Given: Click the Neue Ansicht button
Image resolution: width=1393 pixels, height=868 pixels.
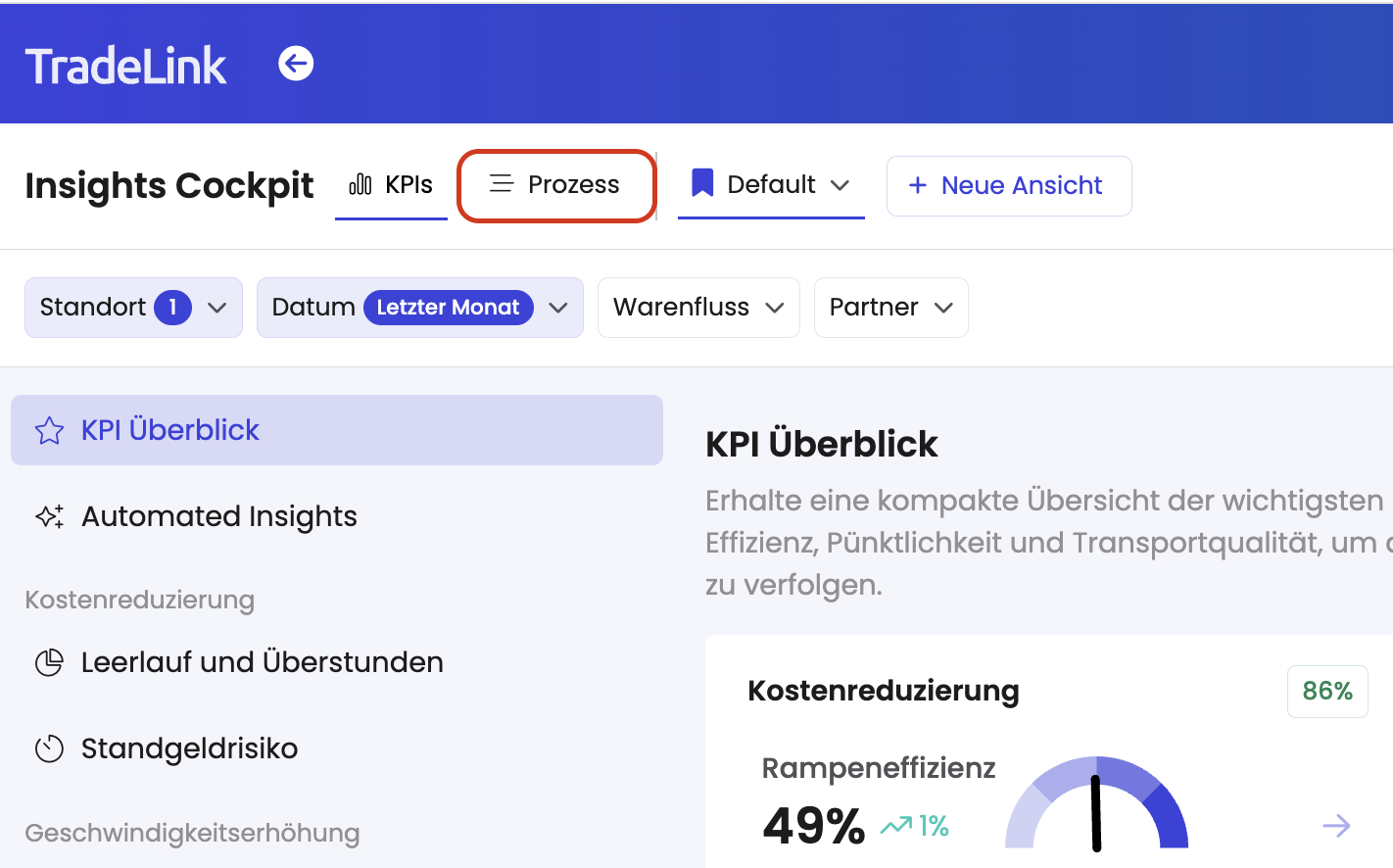Looking at the screenshot, I should 1008,186.
